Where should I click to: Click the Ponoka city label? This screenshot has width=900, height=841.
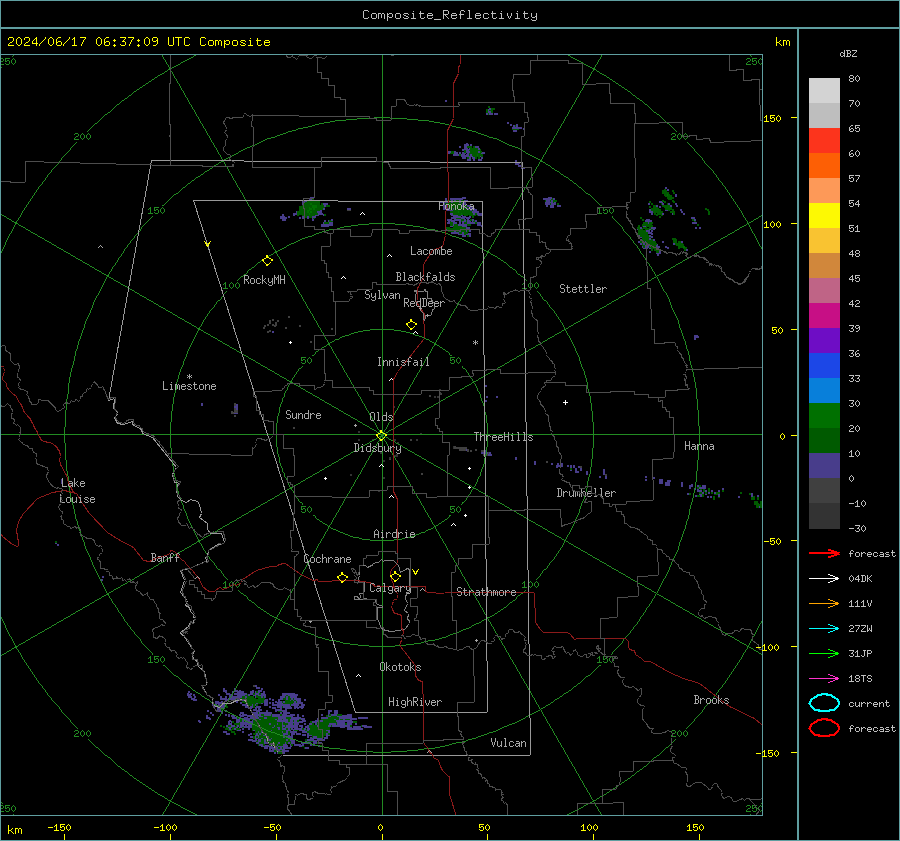[x=456, y=206]
